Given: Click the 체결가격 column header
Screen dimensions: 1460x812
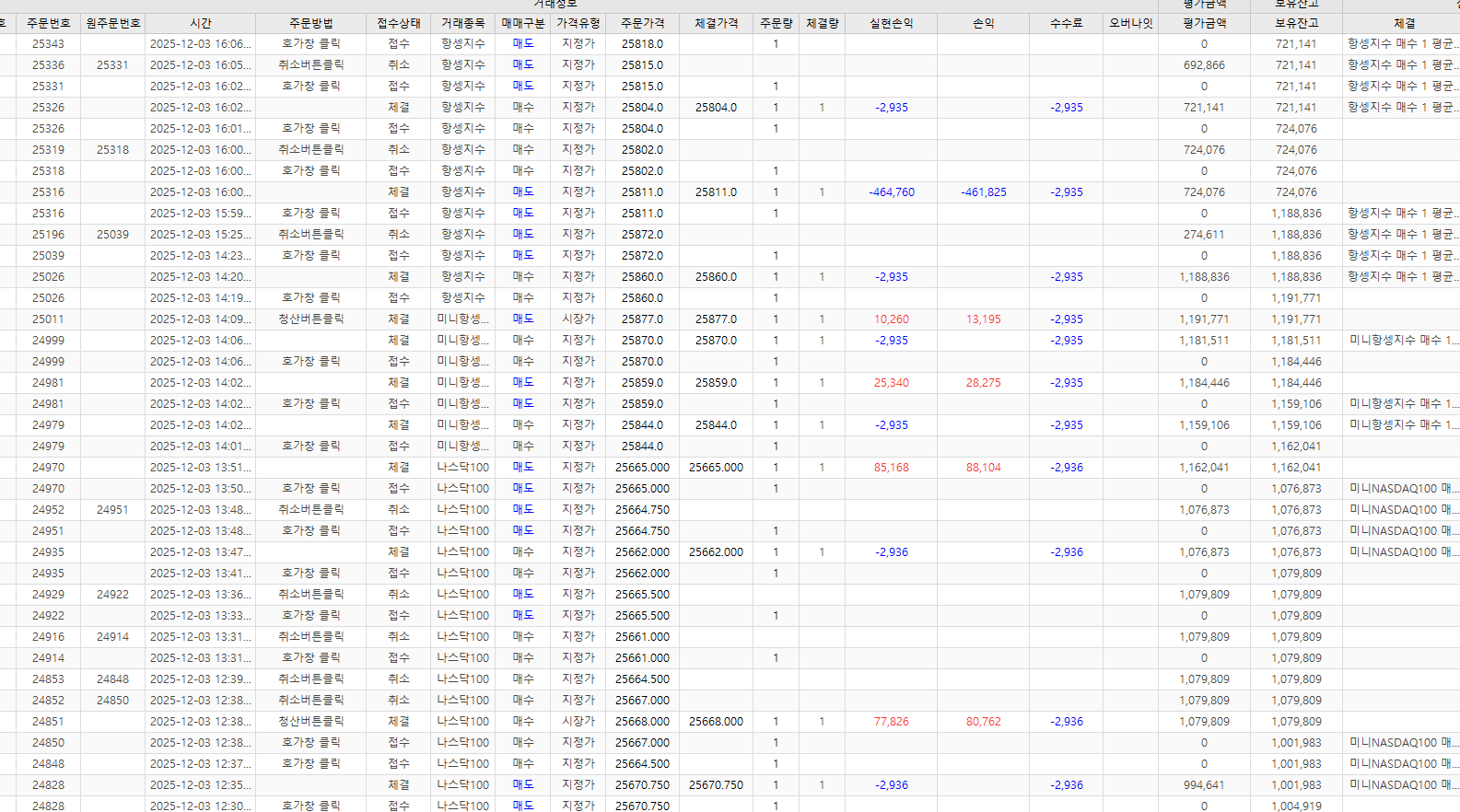Looking at the screenshot, I should 716,23.
